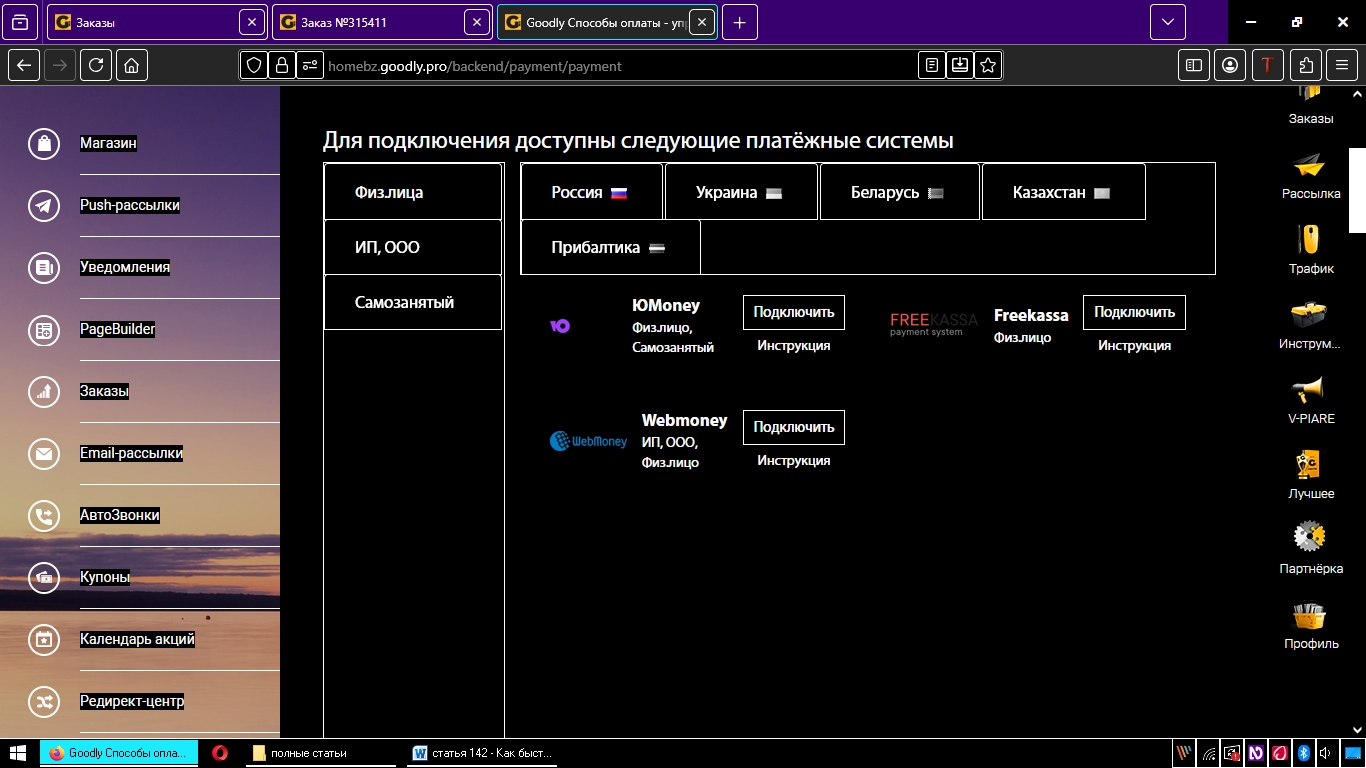The width and height of the screenshot is (1366, 768).
Task: Click the ЮMoney payment system logo
Action: tap(562, 324)
